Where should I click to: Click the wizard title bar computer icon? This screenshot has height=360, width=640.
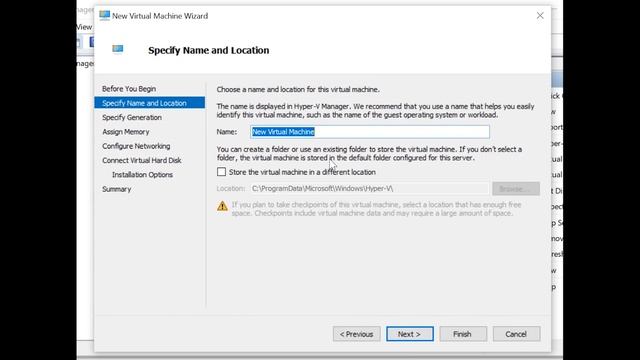click(104, 16)
